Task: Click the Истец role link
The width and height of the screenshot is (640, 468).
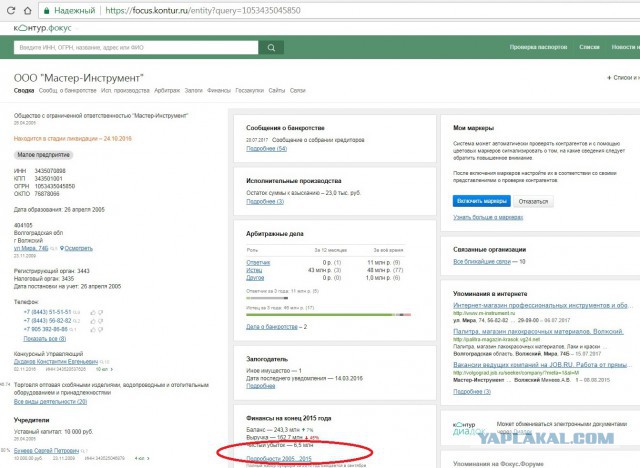Action: point(254,271)
